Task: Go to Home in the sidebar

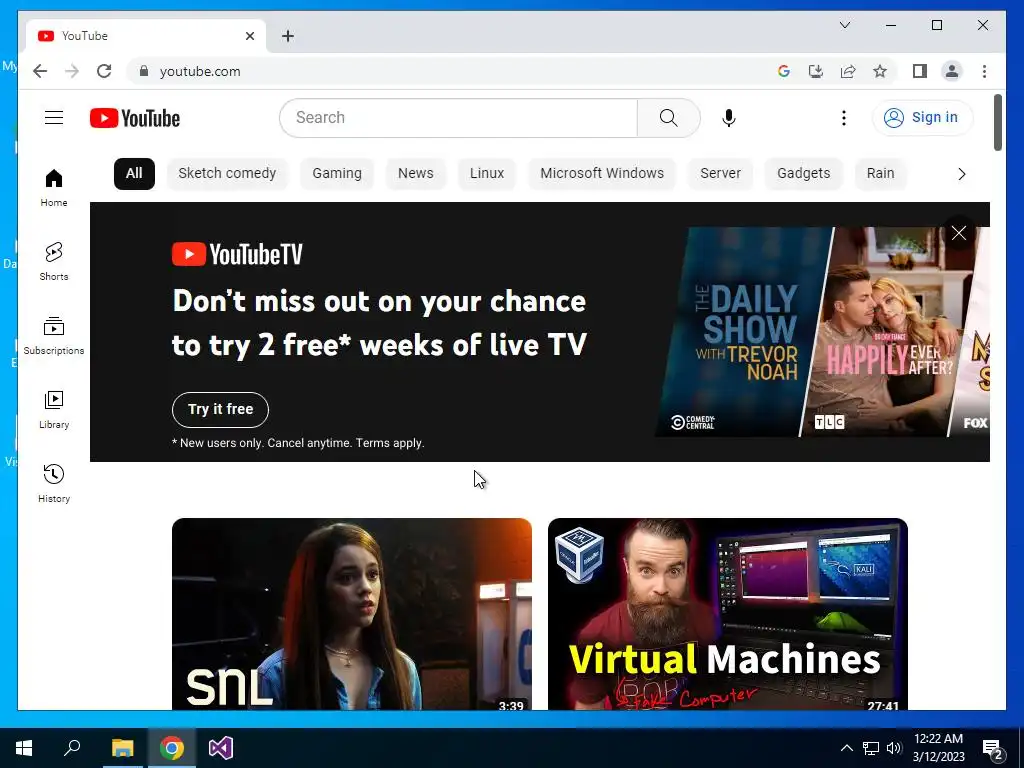Action: [54, 188]
